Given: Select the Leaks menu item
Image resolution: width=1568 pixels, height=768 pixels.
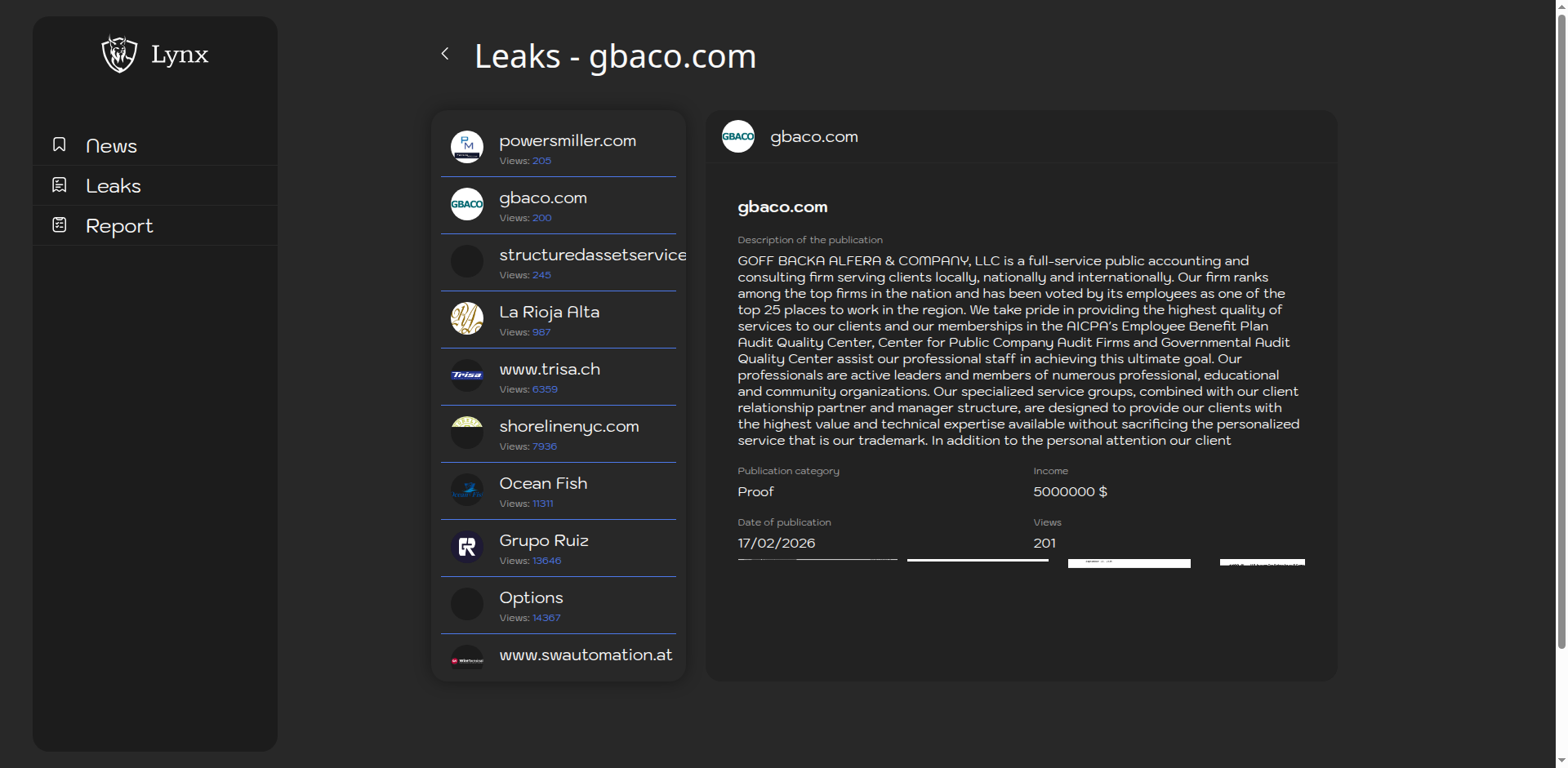Looking at the screenshot, I should coord(114,186).
